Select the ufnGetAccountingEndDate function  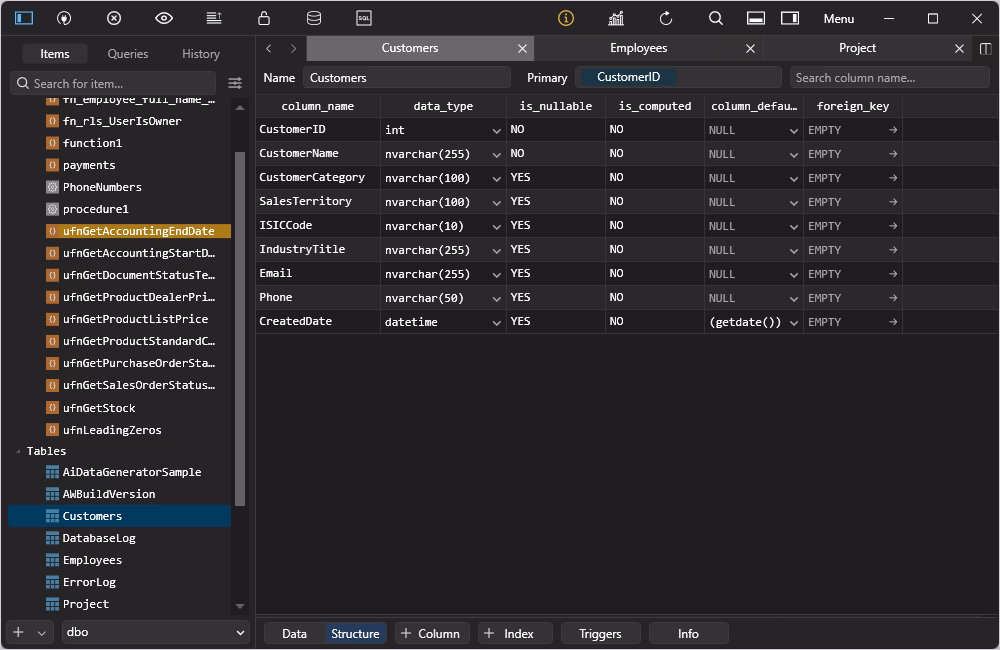coord(138,231)
